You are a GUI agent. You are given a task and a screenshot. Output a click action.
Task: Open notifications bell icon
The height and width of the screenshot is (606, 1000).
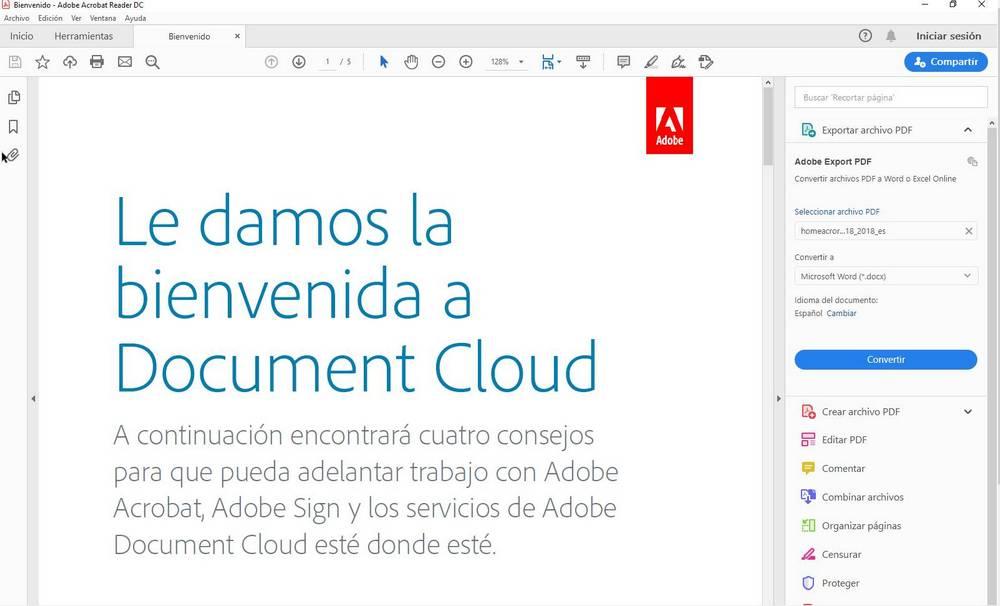tap(891, 36)
